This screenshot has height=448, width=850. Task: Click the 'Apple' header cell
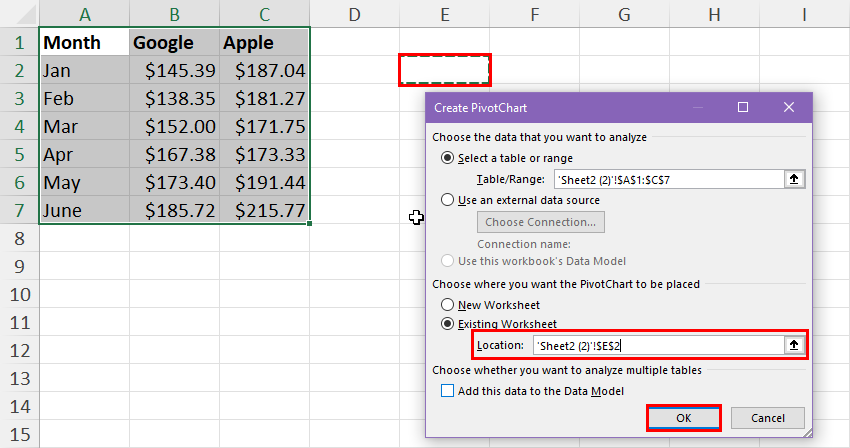coord(265,42)
